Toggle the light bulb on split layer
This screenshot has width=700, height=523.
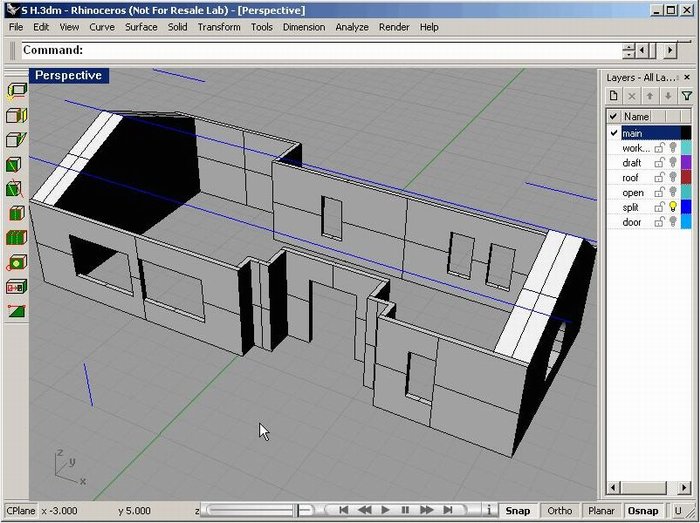click(672, 207)
